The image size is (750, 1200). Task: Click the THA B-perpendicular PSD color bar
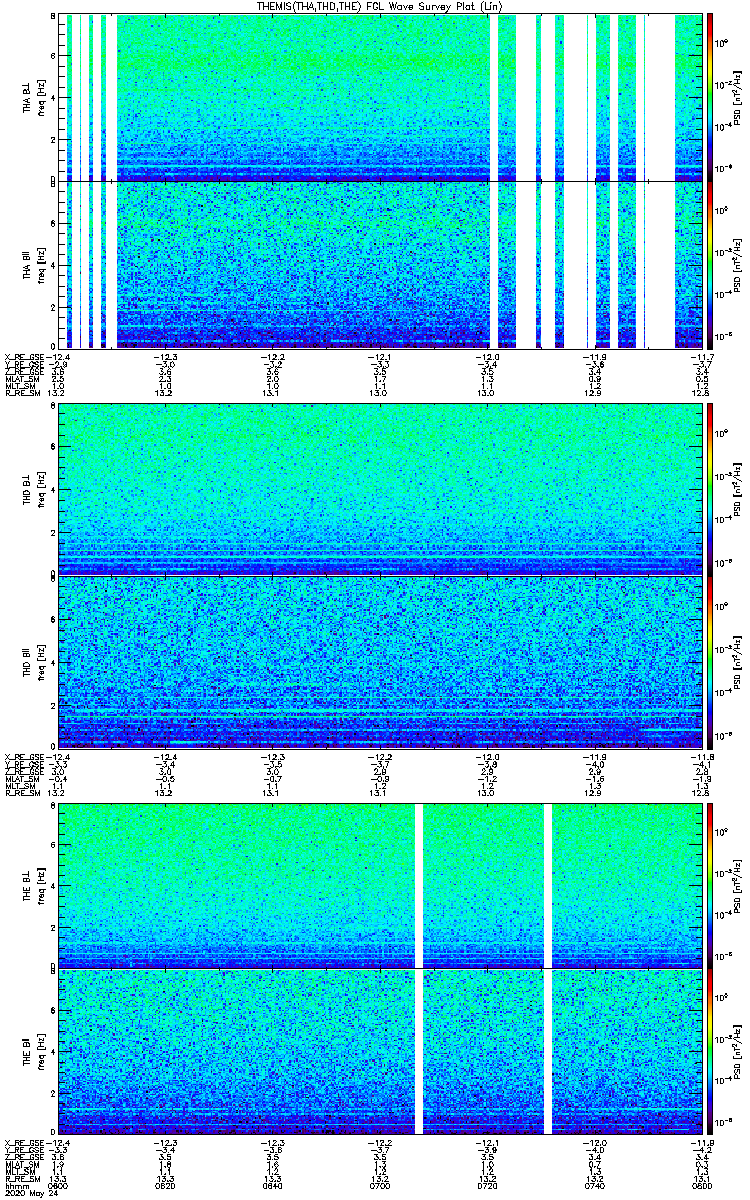coord(711,96)
